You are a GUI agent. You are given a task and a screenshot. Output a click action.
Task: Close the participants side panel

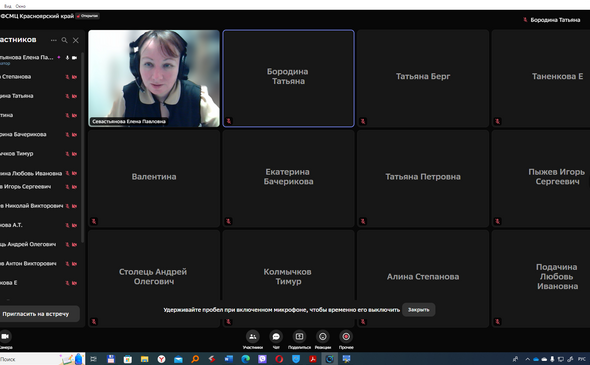coord(76,40)
